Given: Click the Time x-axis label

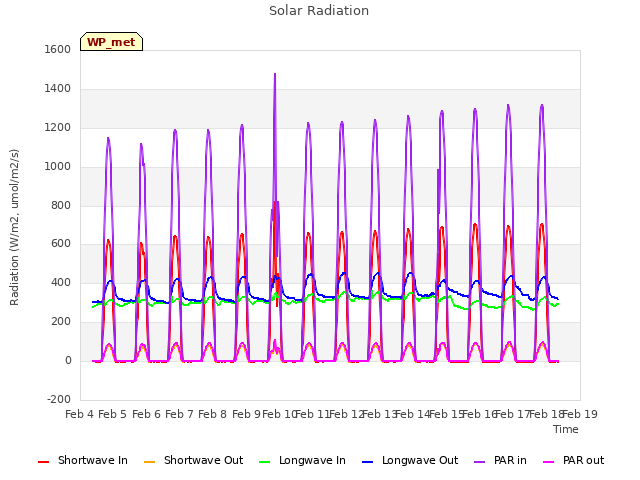Looking at the screenshot, I should click(x=566, y=429).
